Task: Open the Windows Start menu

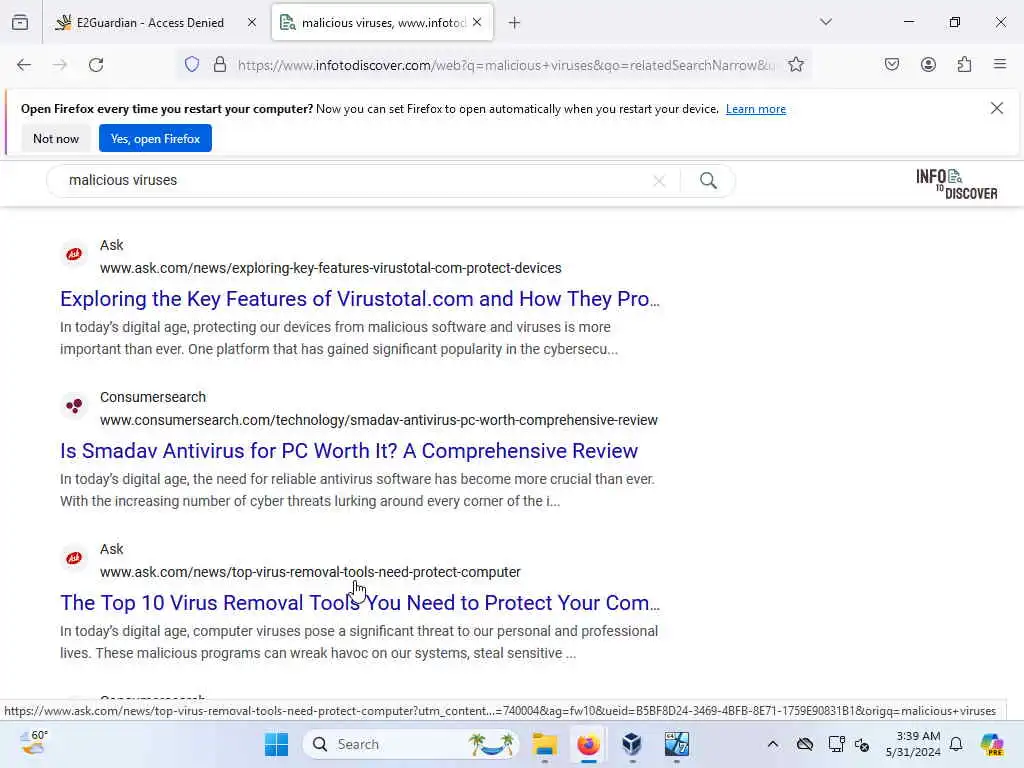Action: click(x=276, y=744)
